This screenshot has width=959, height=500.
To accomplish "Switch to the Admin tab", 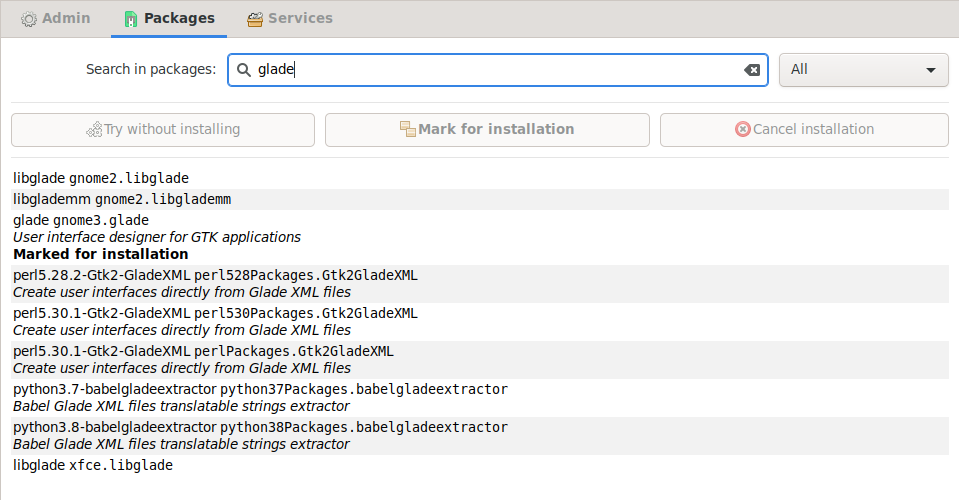I will (56, 18).
